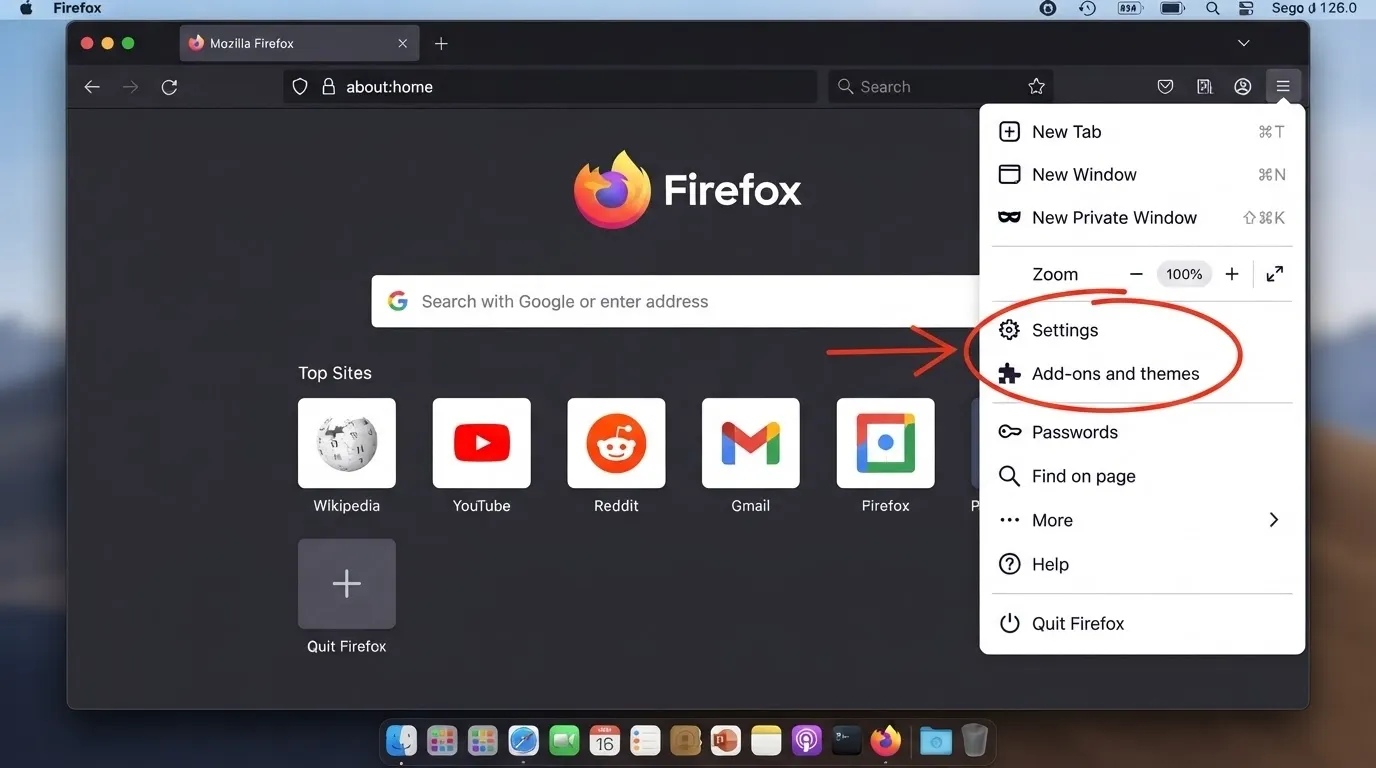This screenshot has width=1376, height=768.
Task: Open Settings from the menu
Action: [x=1142, y=330]
